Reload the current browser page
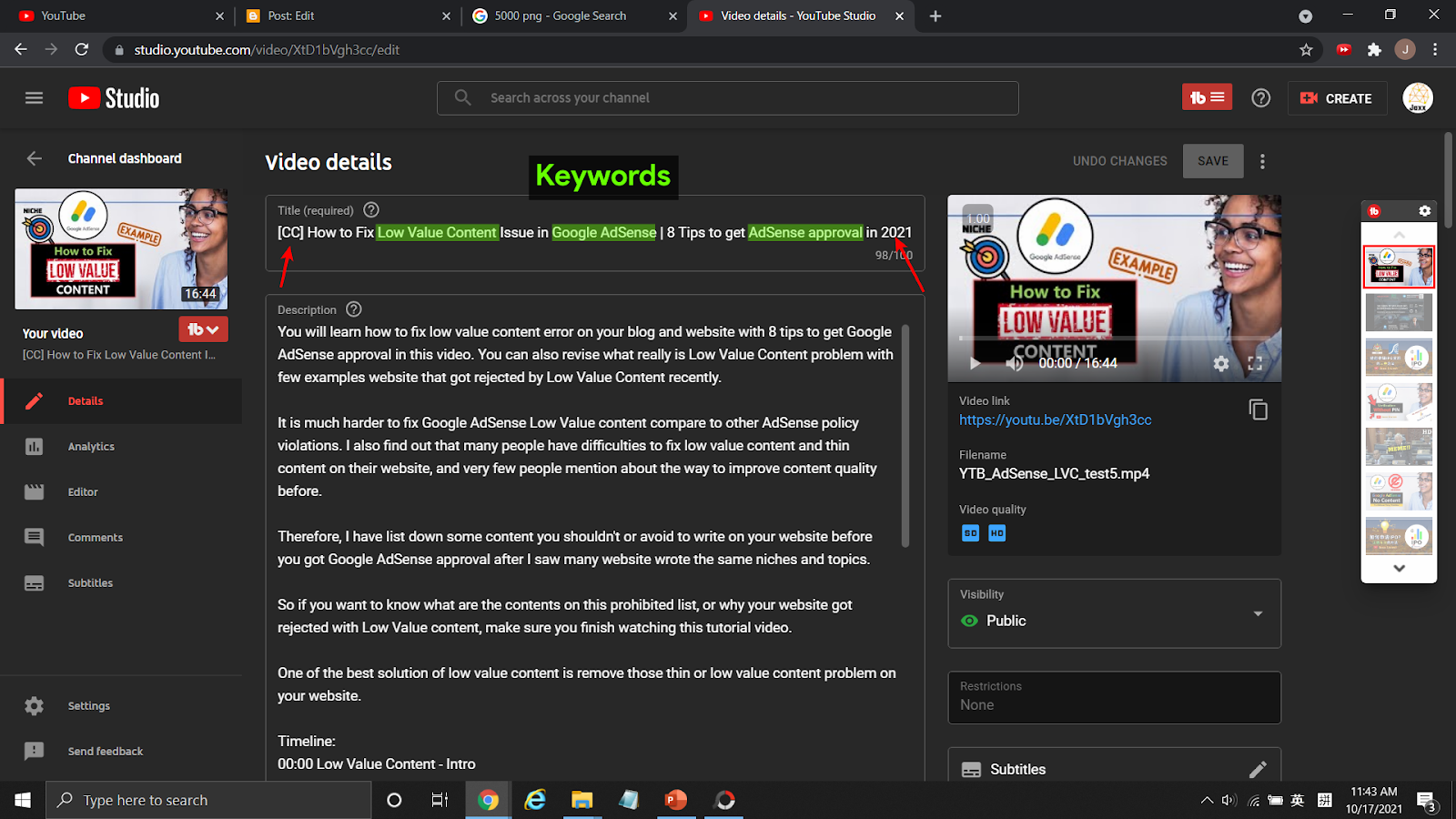 pyautogui.click(x=82, y=50)
